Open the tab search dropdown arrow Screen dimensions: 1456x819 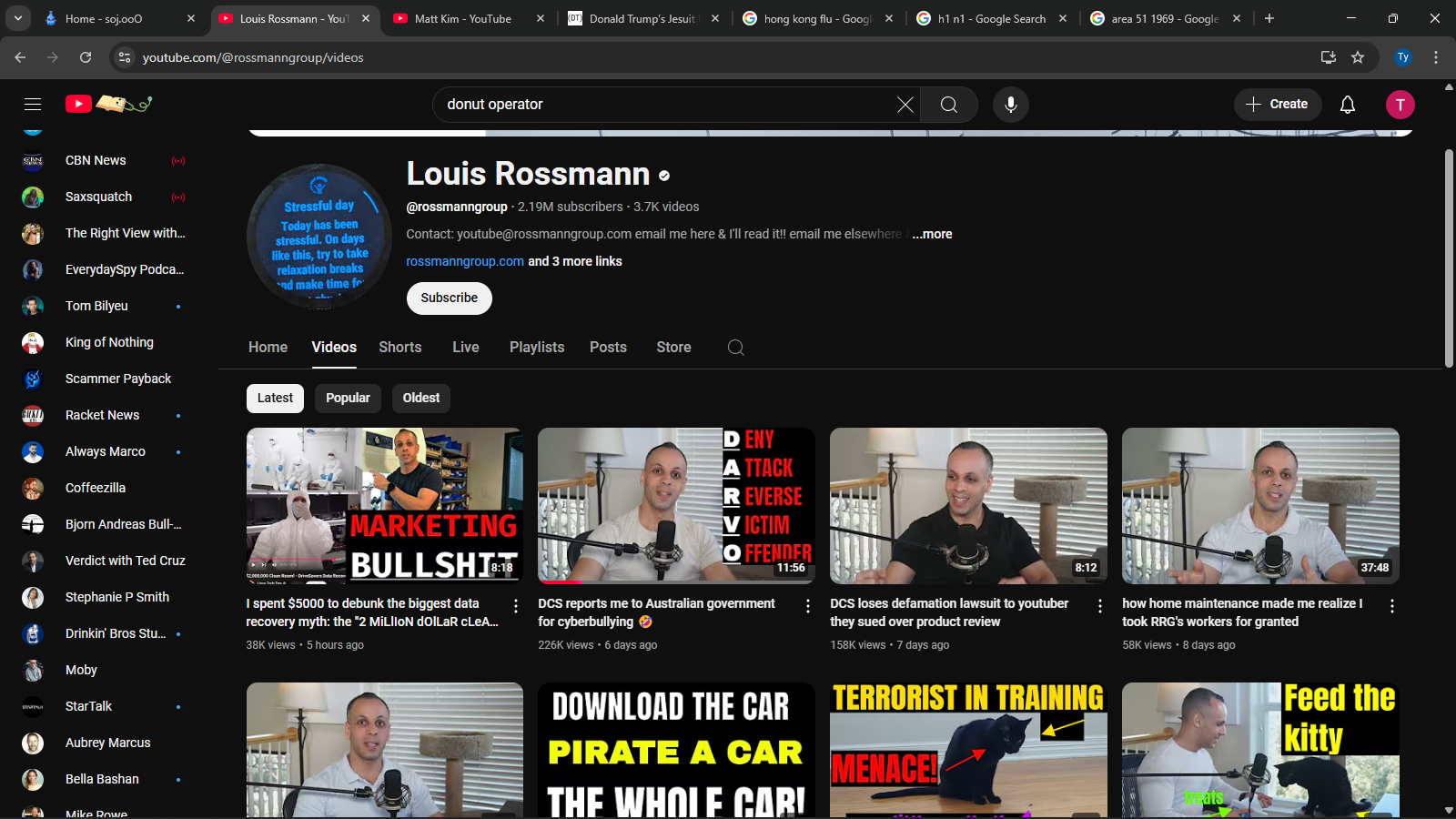coord(18,18)
